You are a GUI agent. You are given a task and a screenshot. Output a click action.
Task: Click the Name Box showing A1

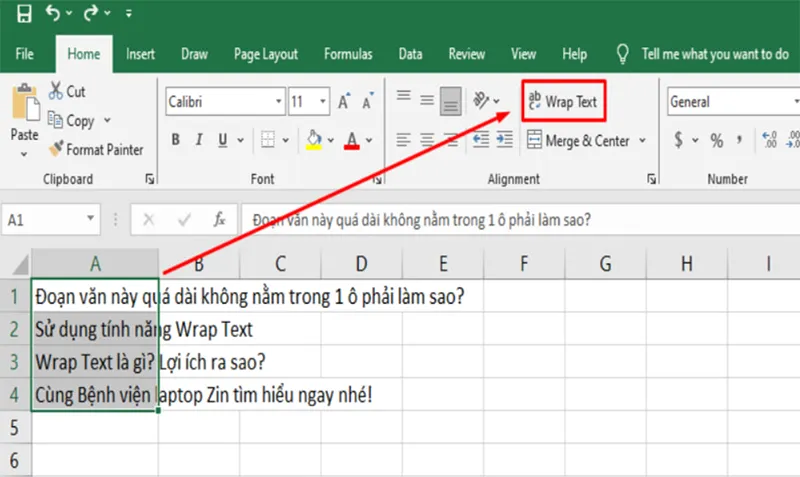point(45,219)
